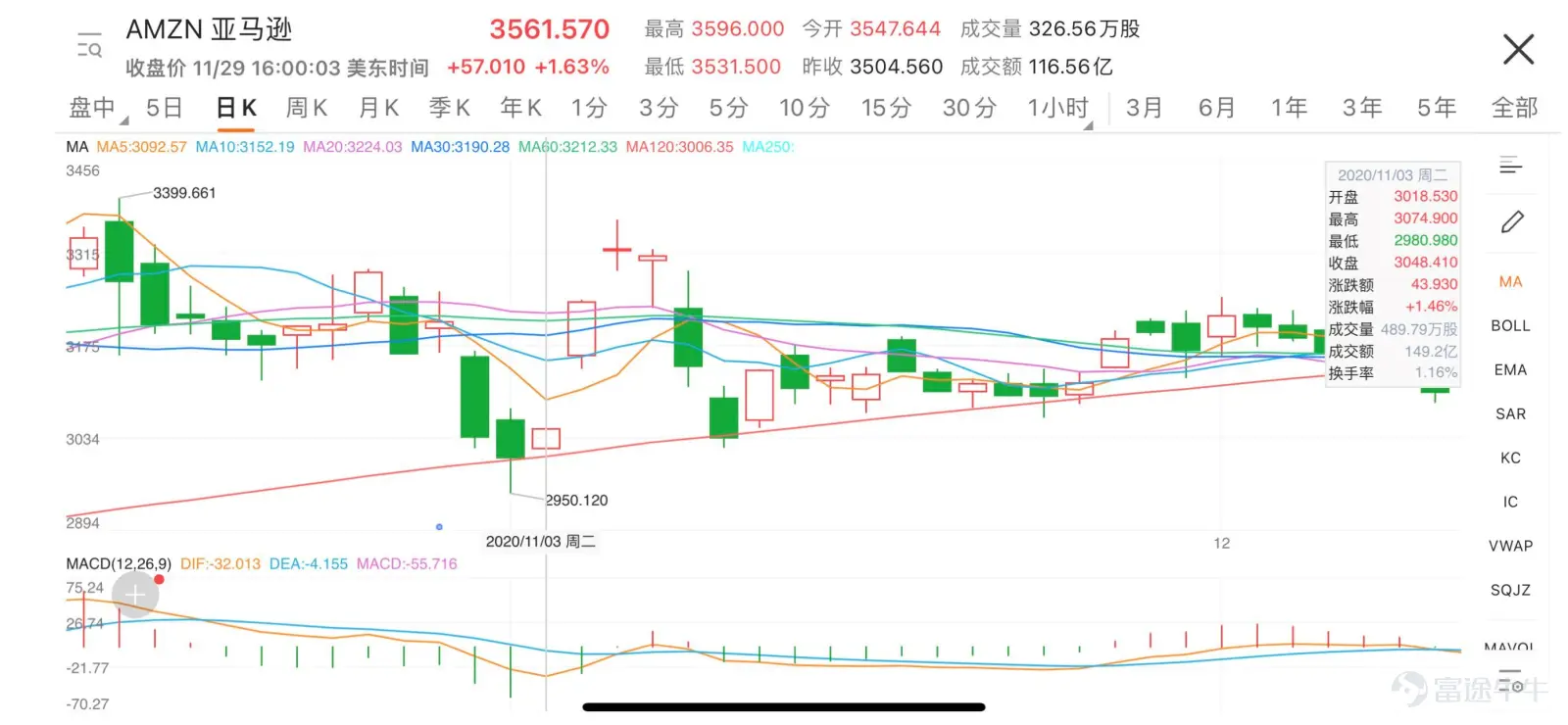Tap the 3399.661 high price label
The height and width of the screenshot is (725, 1568).
(x=184, y=193)
